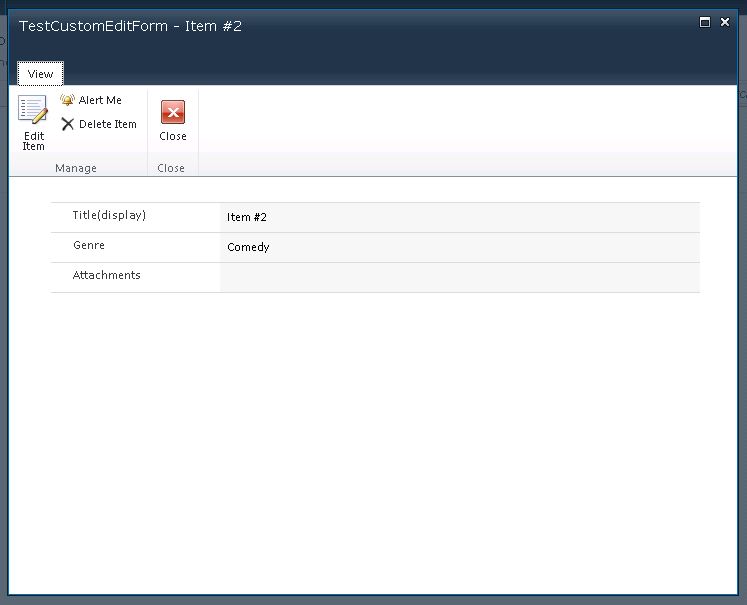Click the Close group label in ribbon
This screenshot has height=605, width=747.
171,168
